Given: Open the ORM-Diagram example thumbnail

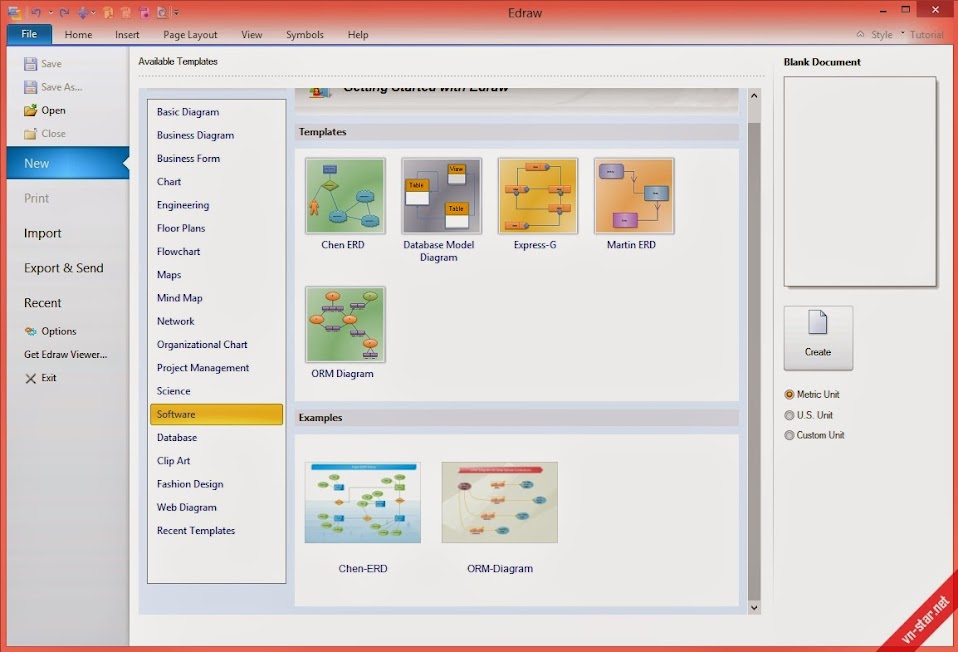Looking at the screenshot, I should click(500, 502).
